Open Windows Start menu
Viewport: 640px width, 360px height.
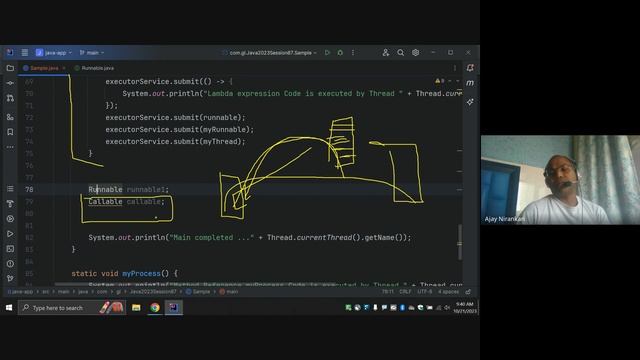9,308
